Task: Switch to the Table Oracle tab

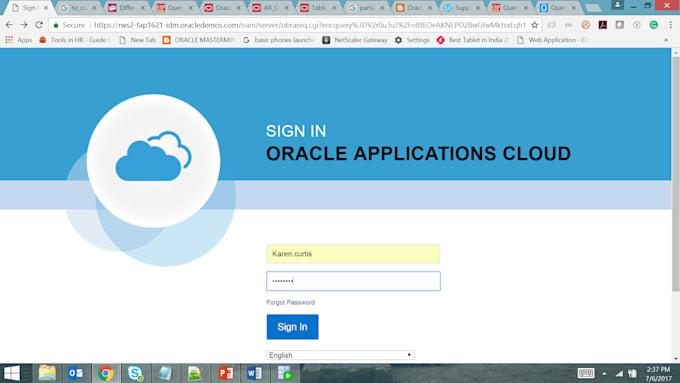Action: 318,8
